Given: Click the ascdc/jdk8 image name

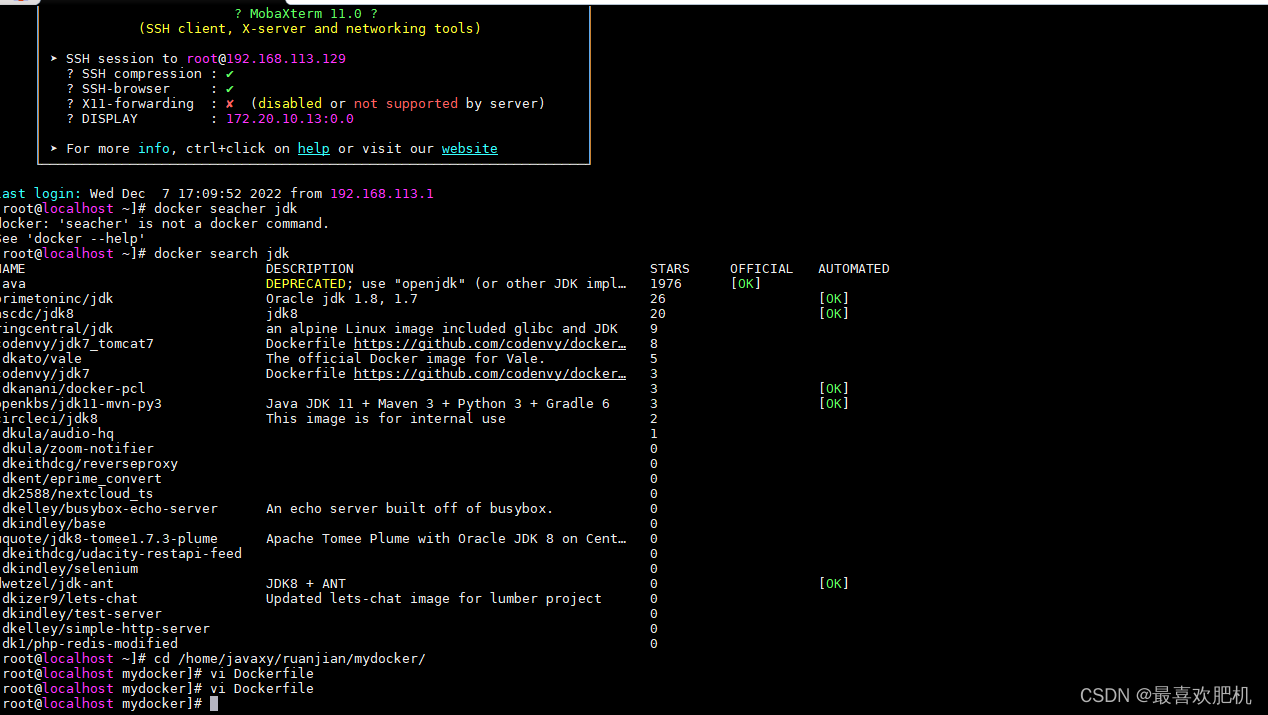Looking at the screenshot, I should pyautogui.click(x=37, y=313).
